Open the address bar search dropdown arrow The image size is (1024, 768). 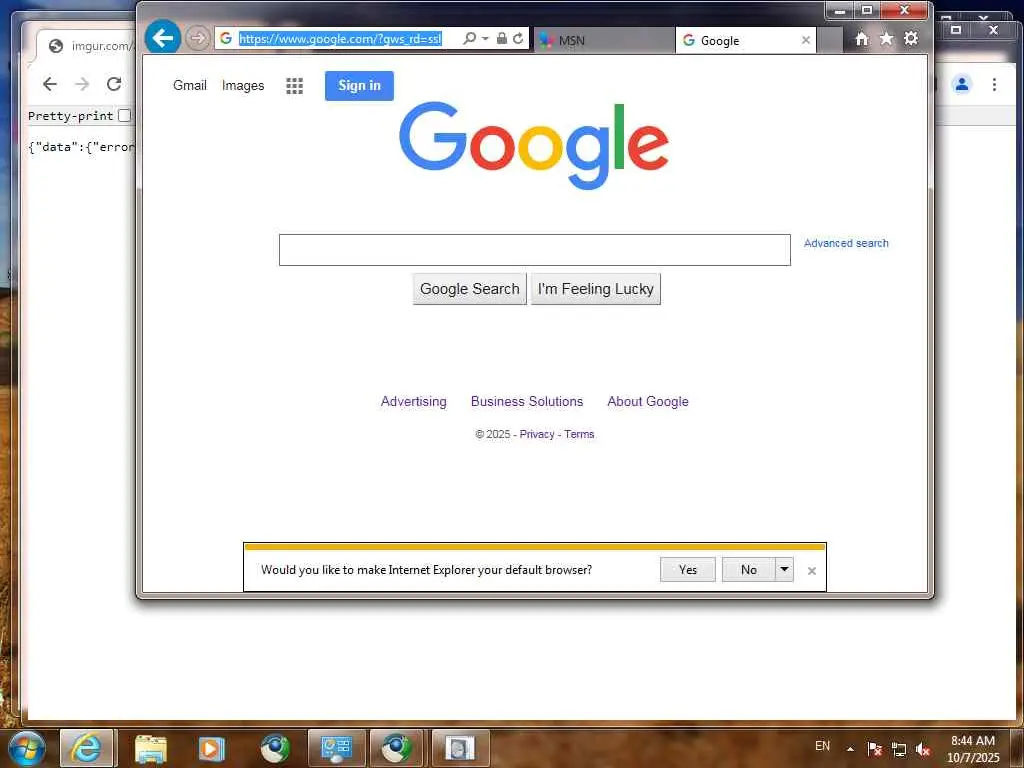coord(485,39)
